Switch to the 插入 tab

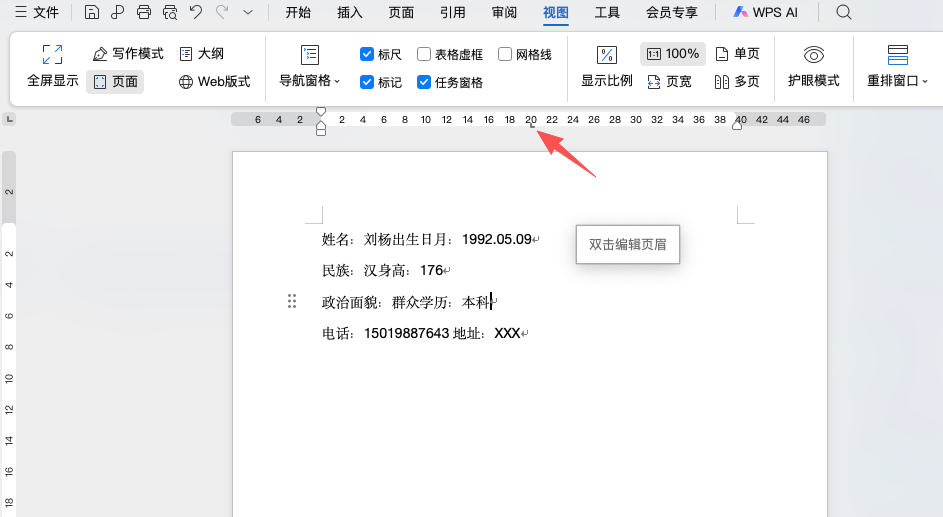pos(349,12)
